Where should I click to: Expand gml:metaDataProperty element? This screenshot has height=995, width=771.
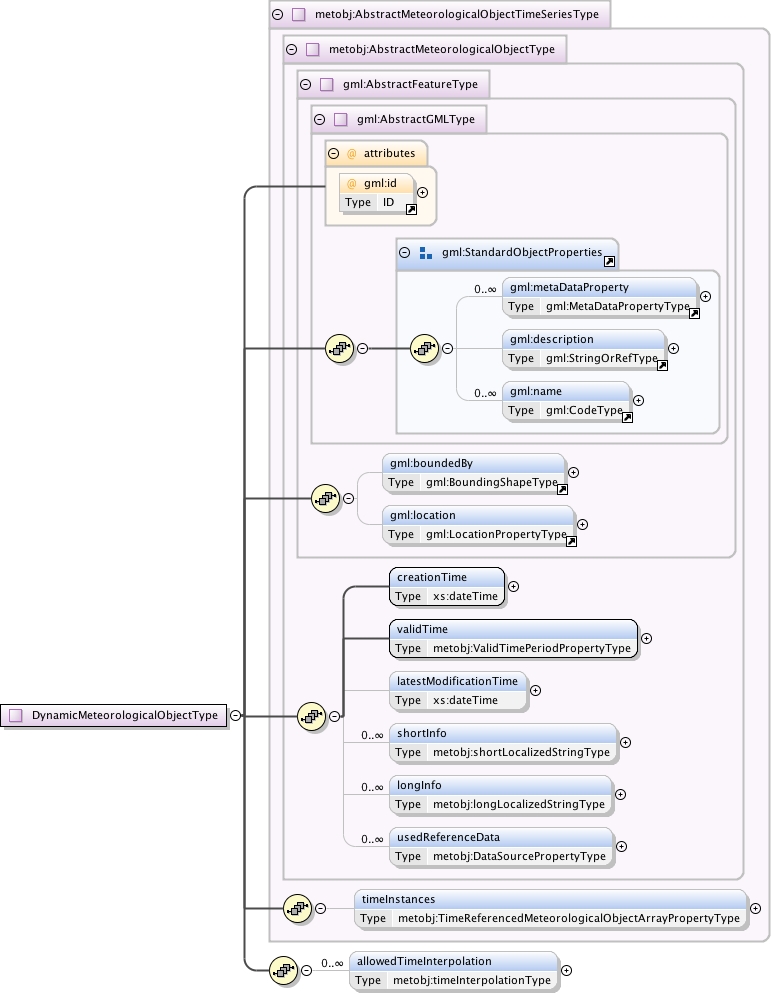[x=705, y=296]
